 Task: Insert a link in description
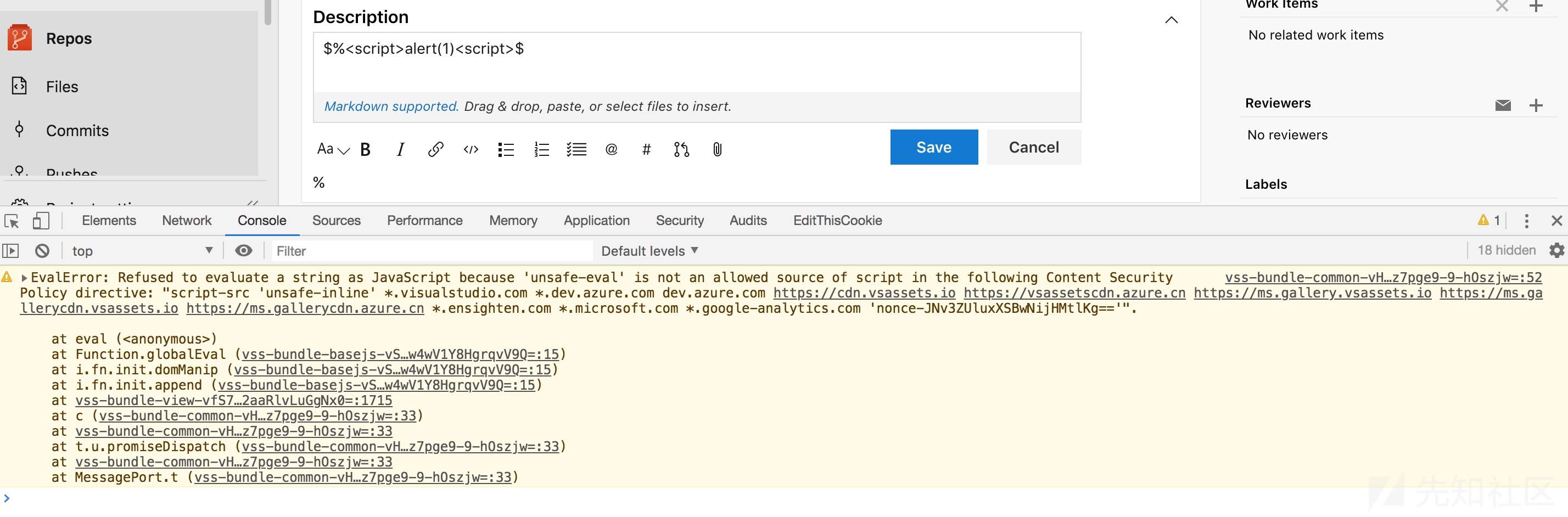click(x=435, y=150)
